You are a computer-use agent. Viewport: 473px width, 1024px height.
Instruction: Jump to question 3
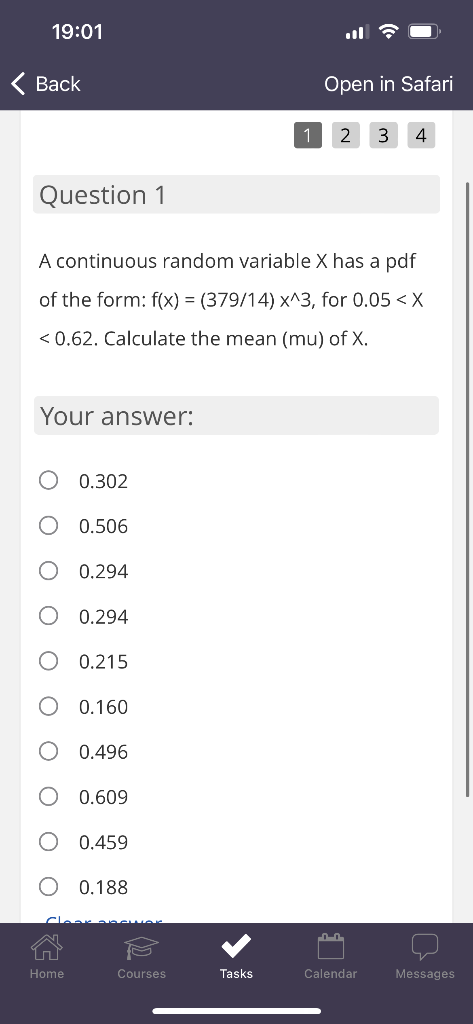pos(383,135)
